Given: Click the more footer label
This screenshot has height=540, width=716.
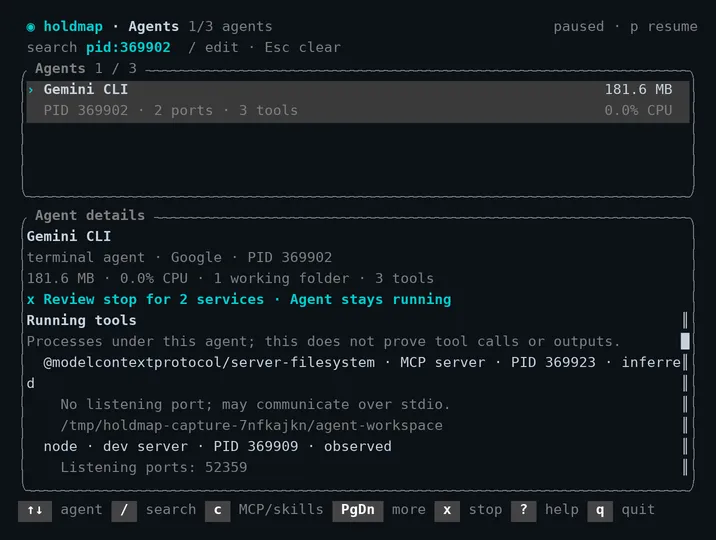Looking at the screenshot, I should click(x=409, y=510).
